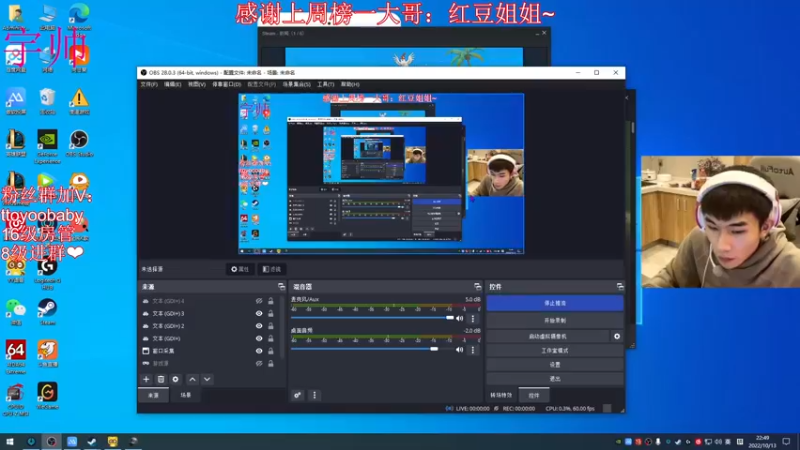This screenshot has height=450, width=800.
Task: Open source 属性 properties button
Action: pyautogui.click(x=240, y=269)
